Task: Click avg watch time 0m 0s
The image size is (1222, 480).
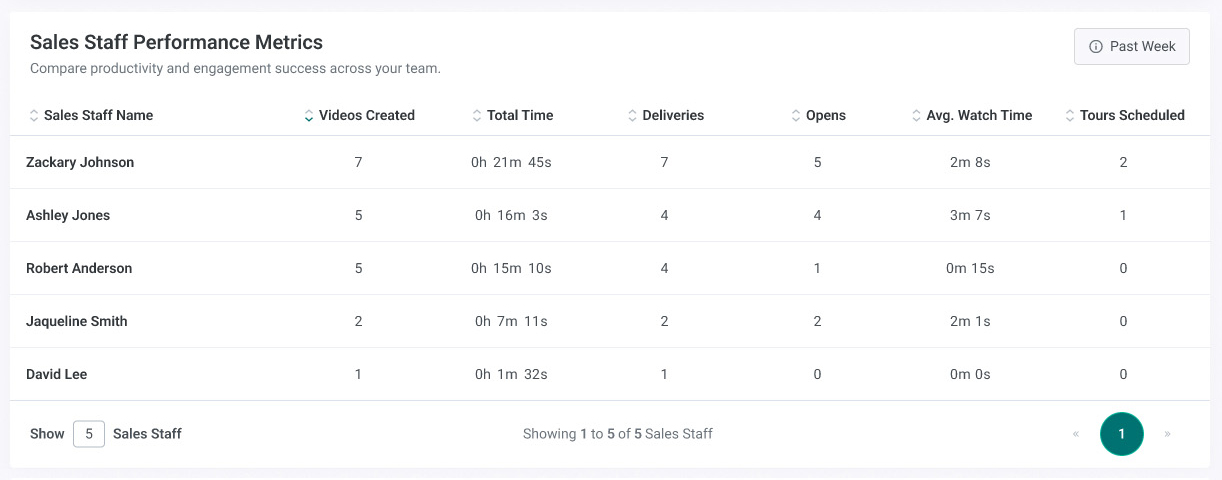Action: coord(970,374)
